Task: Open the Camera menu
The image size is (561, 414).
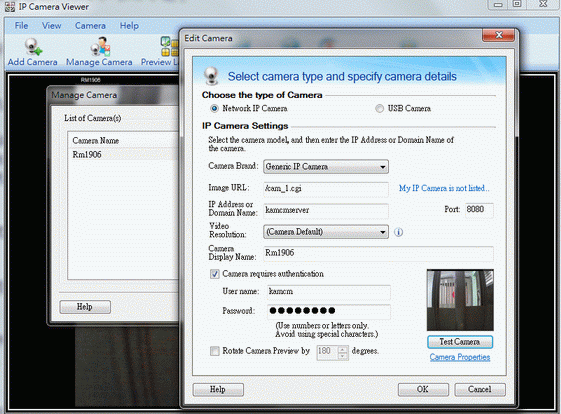Action: pyautogui.click(x=90, y=26)
